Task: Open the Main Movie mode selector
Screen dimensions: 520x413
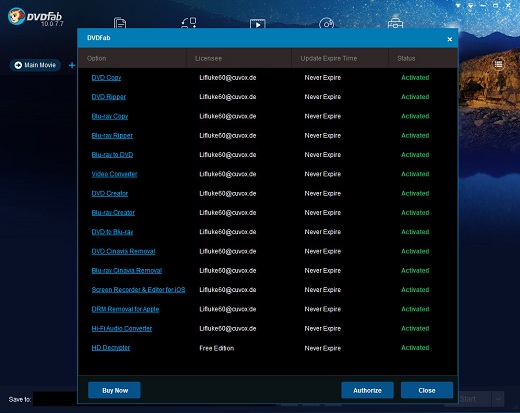Action: (x=35, y=65)
